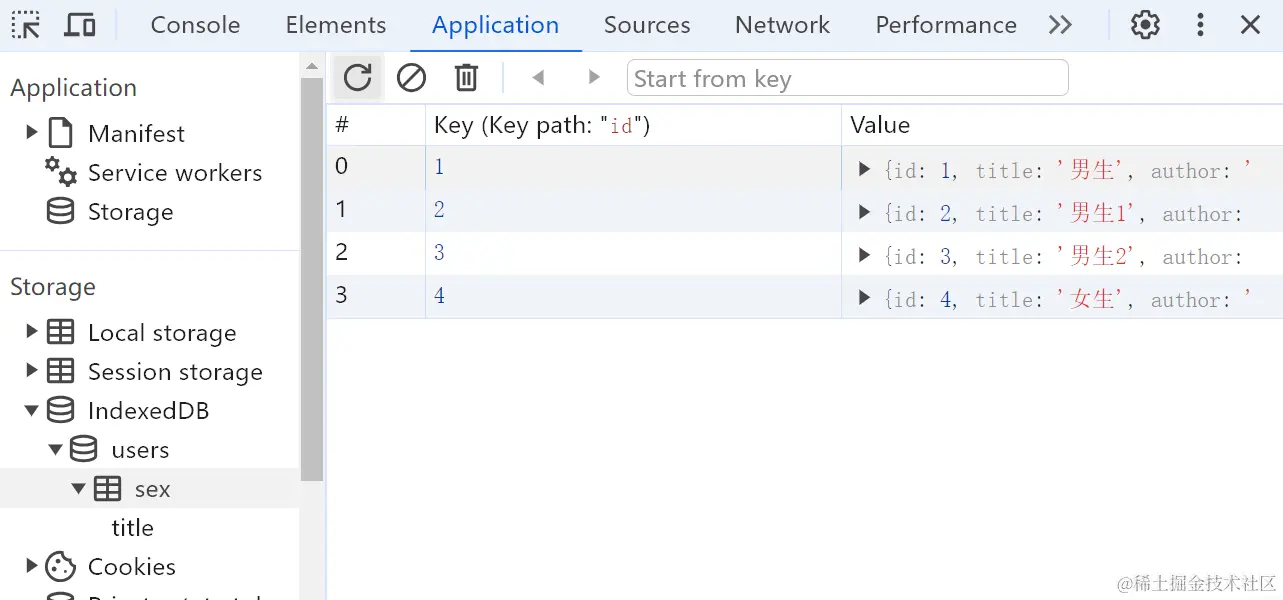Expand the value object for key 1
The height and width of the screenshot is (600, 1283).
point(865,170)
